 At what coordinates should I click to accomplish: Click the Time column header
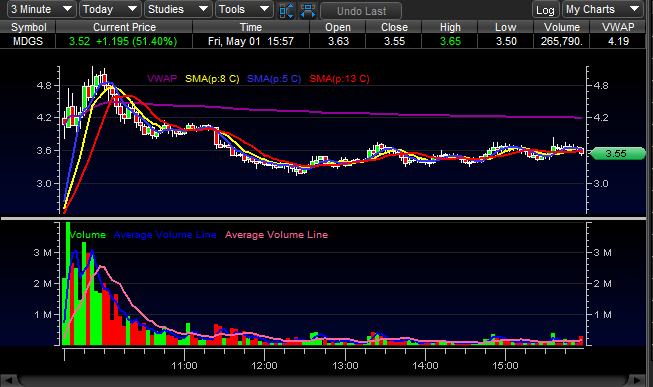251,27
